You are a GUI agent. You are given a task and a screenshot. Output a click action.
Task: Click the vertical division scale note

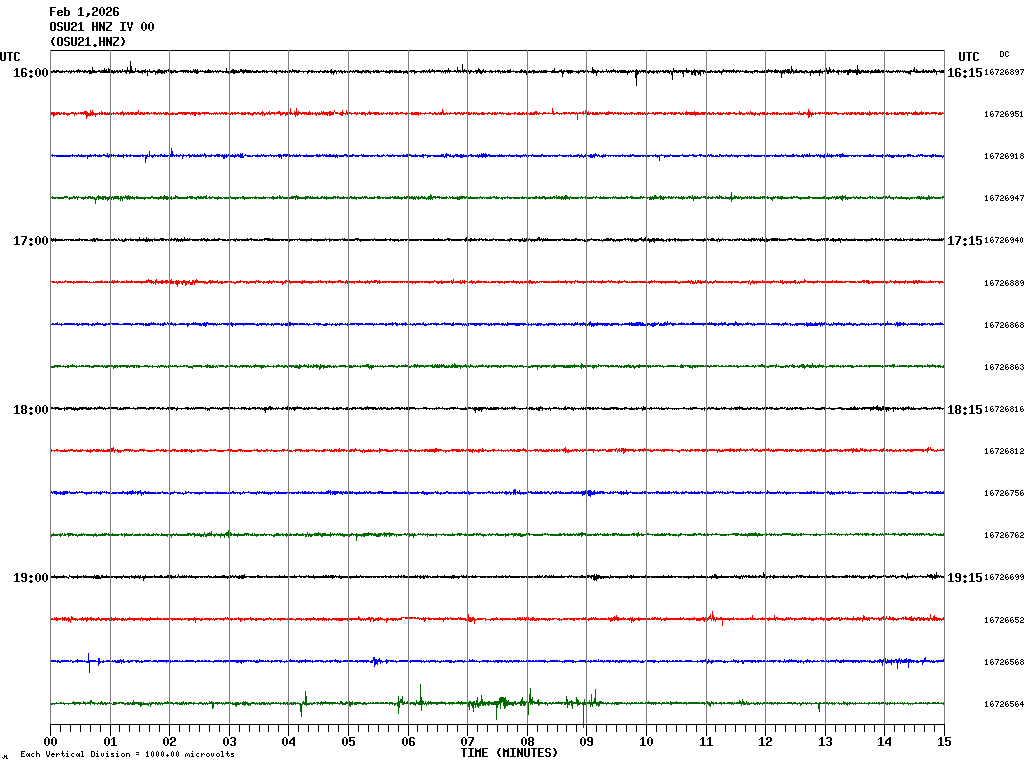[127, 754]
